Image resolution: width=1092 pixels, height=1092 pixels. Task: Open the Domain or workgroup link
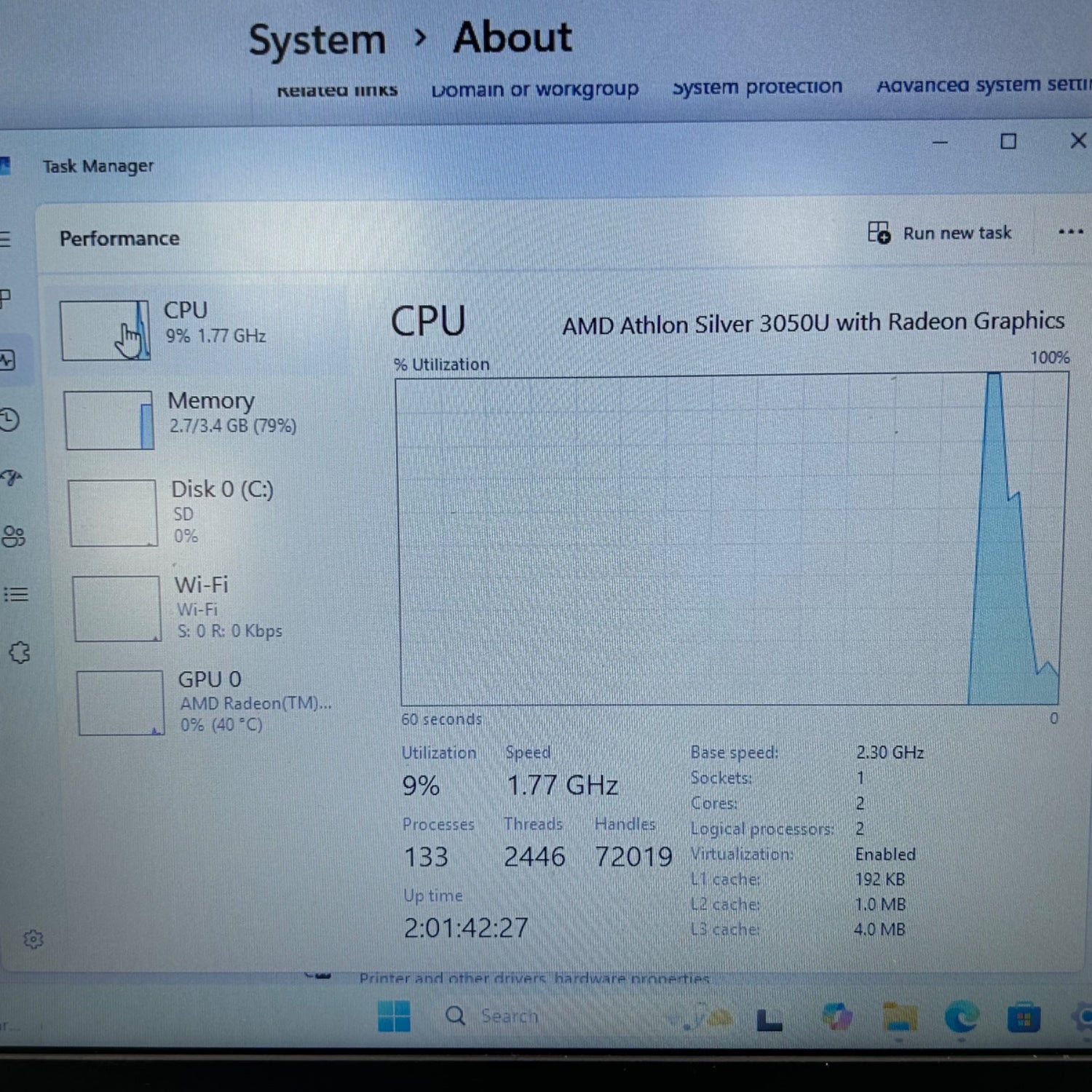point(534,90)
